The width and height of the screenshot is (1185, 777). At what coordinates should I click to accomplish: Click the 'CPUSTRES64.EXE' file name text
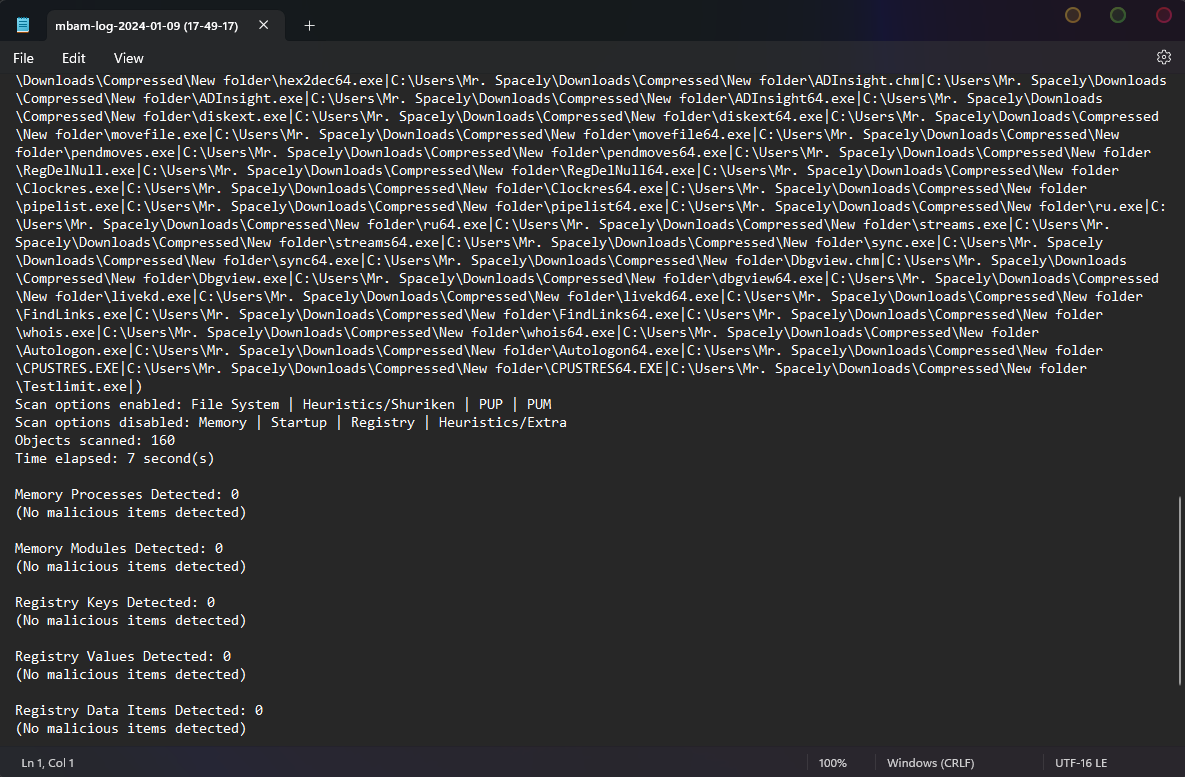[x=607, y=368]
